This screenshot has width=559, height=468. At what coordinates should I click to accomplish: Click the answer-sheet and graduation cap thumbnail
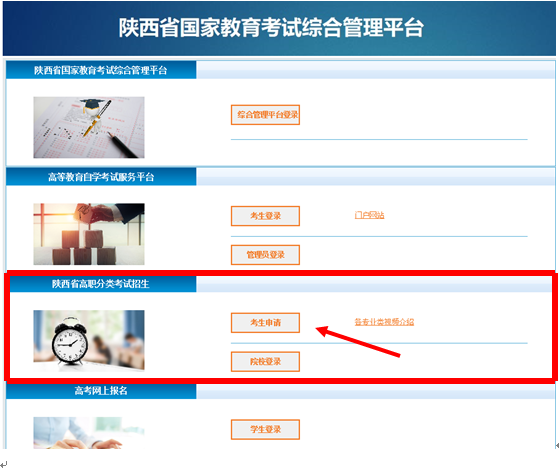tap(89, 127)
